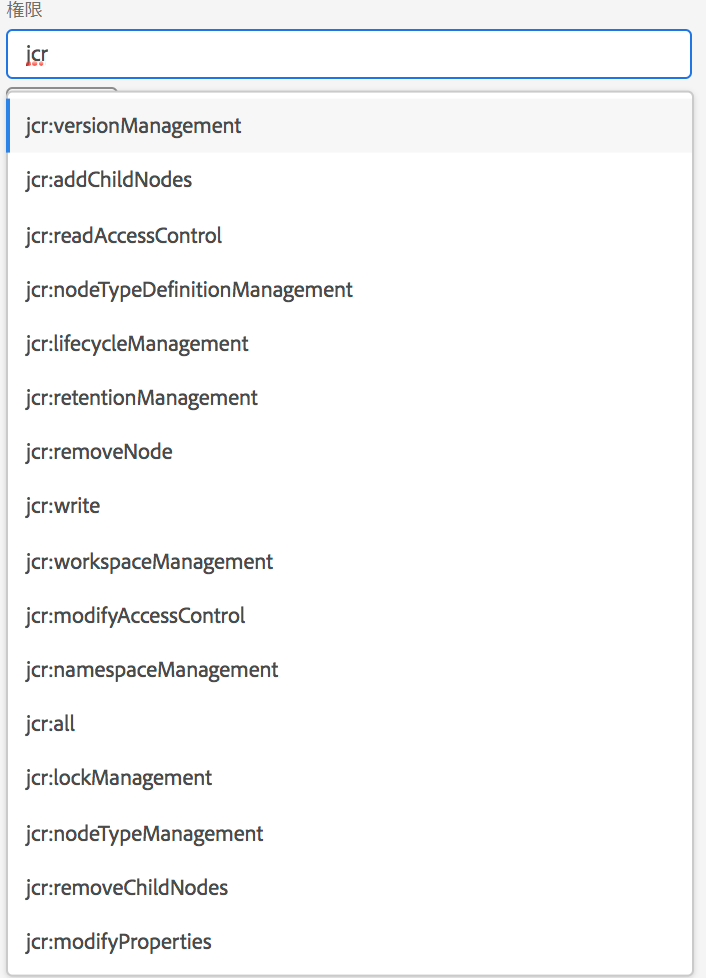Pick the jcr:removeChildNodes option
This screenshot has width=706, height=978.
pyautogui.click(x=127, y=888)
